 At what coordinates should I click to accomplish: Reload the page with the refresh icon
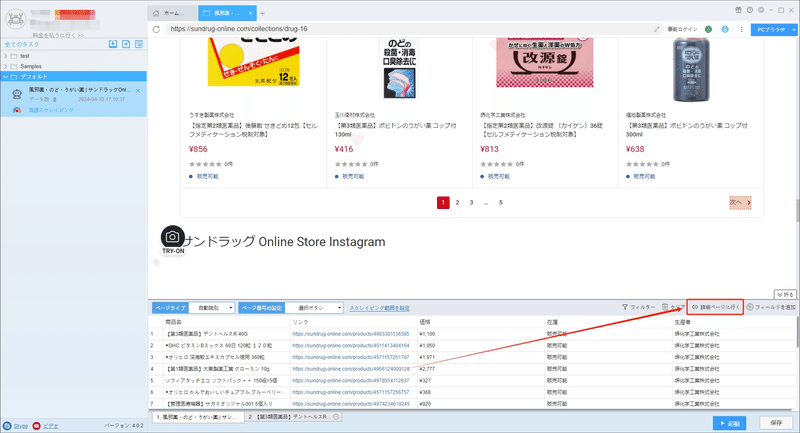156,29
